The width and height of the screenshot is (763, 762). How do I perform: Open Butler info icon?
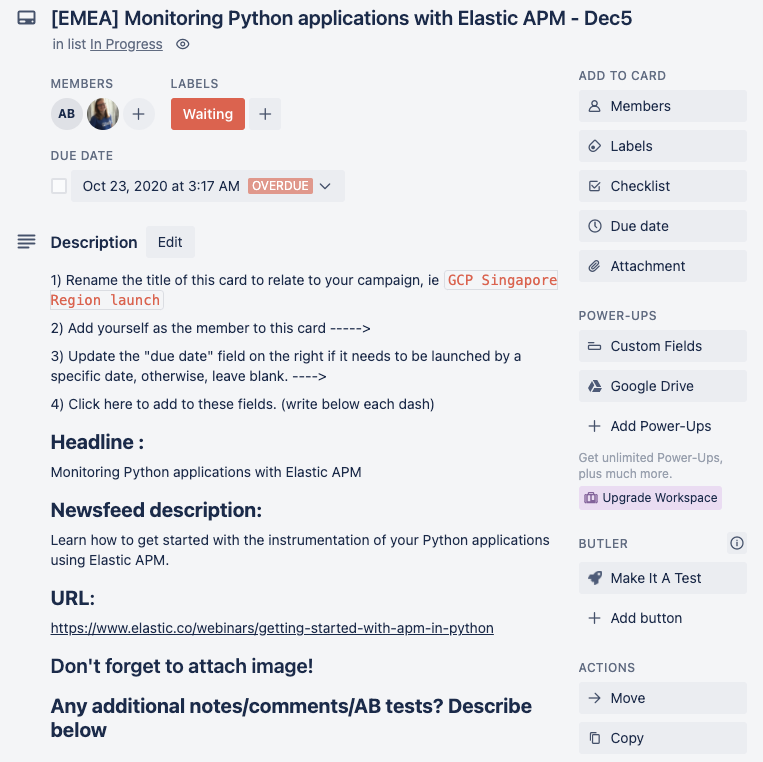[x=737, y=543]
